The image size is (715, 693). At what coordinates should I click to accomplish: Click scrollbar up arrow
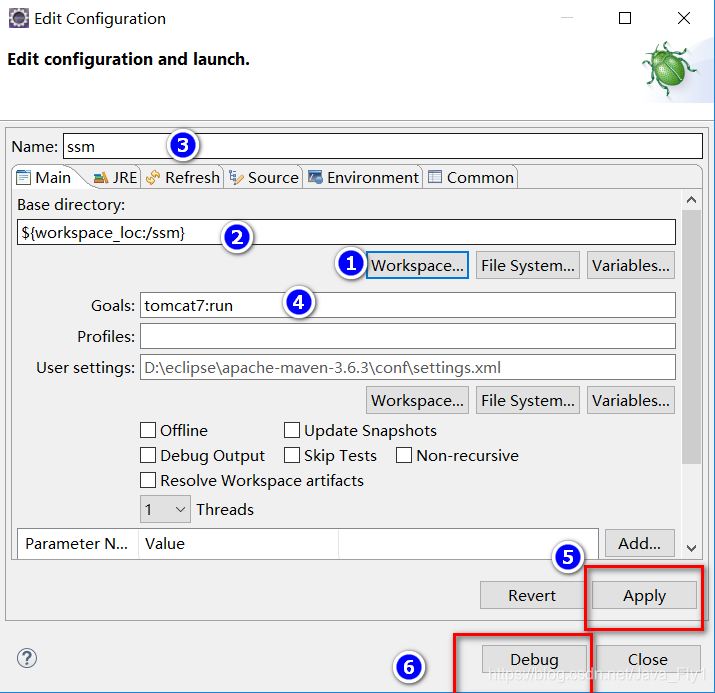(691, 200)
